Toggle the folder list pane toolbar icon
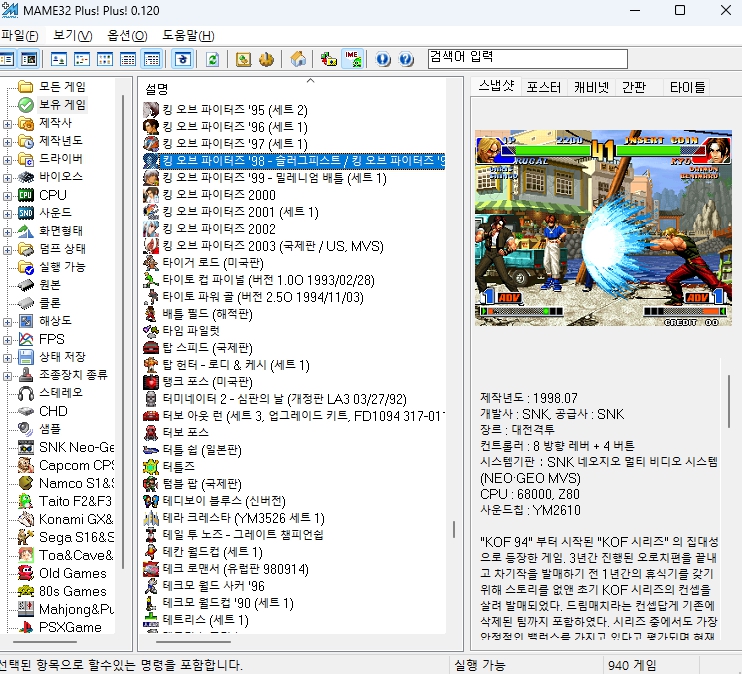The width and height of the screenshot is (742, 674). (x=7, y=59)
